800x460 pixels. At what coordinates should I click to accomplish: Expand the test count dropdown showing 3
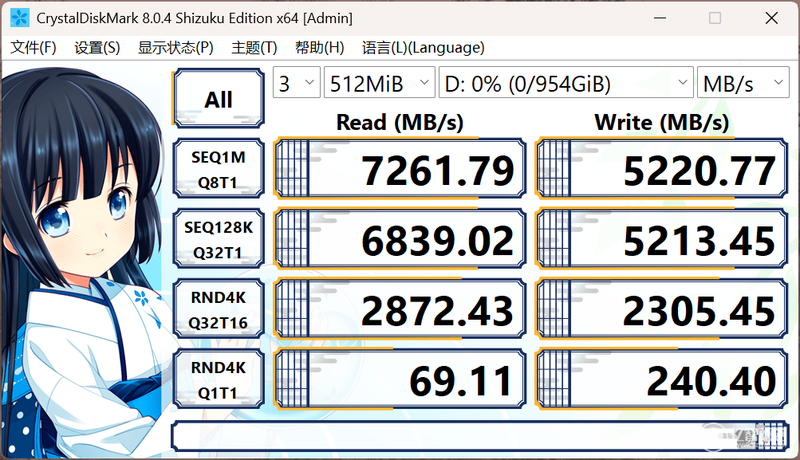[296, 82]
